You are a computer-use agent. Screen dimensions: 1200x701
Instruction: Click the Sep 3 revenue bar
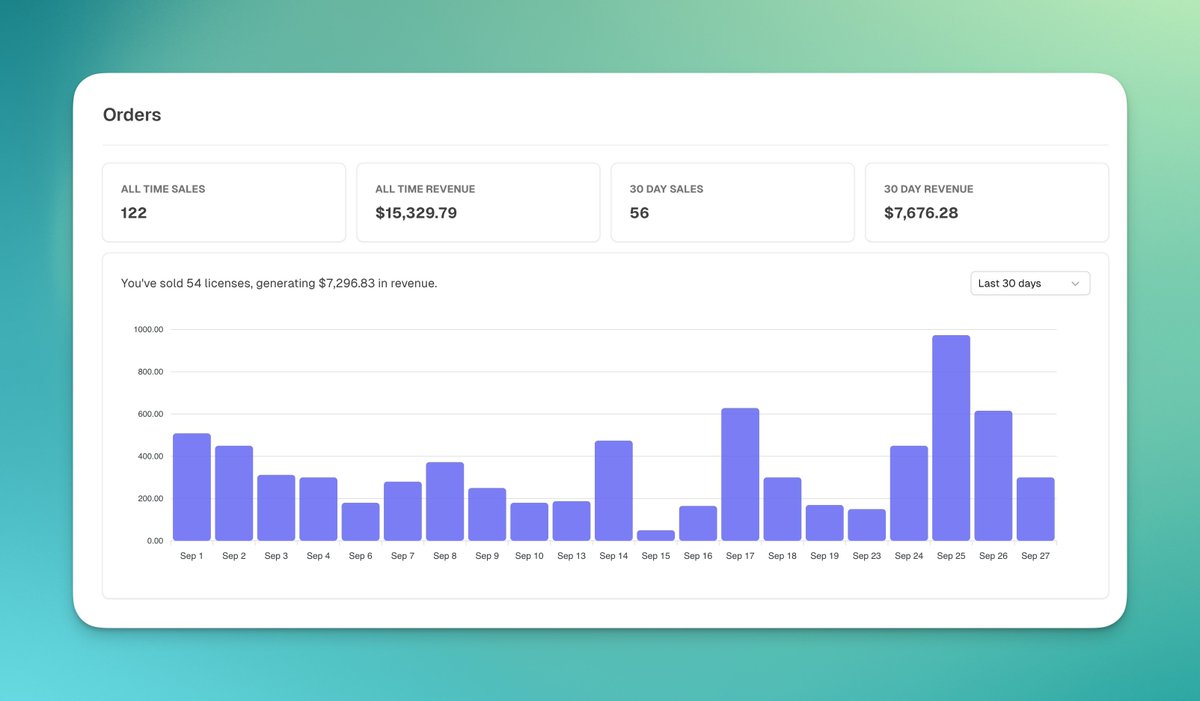click(276, 508)
